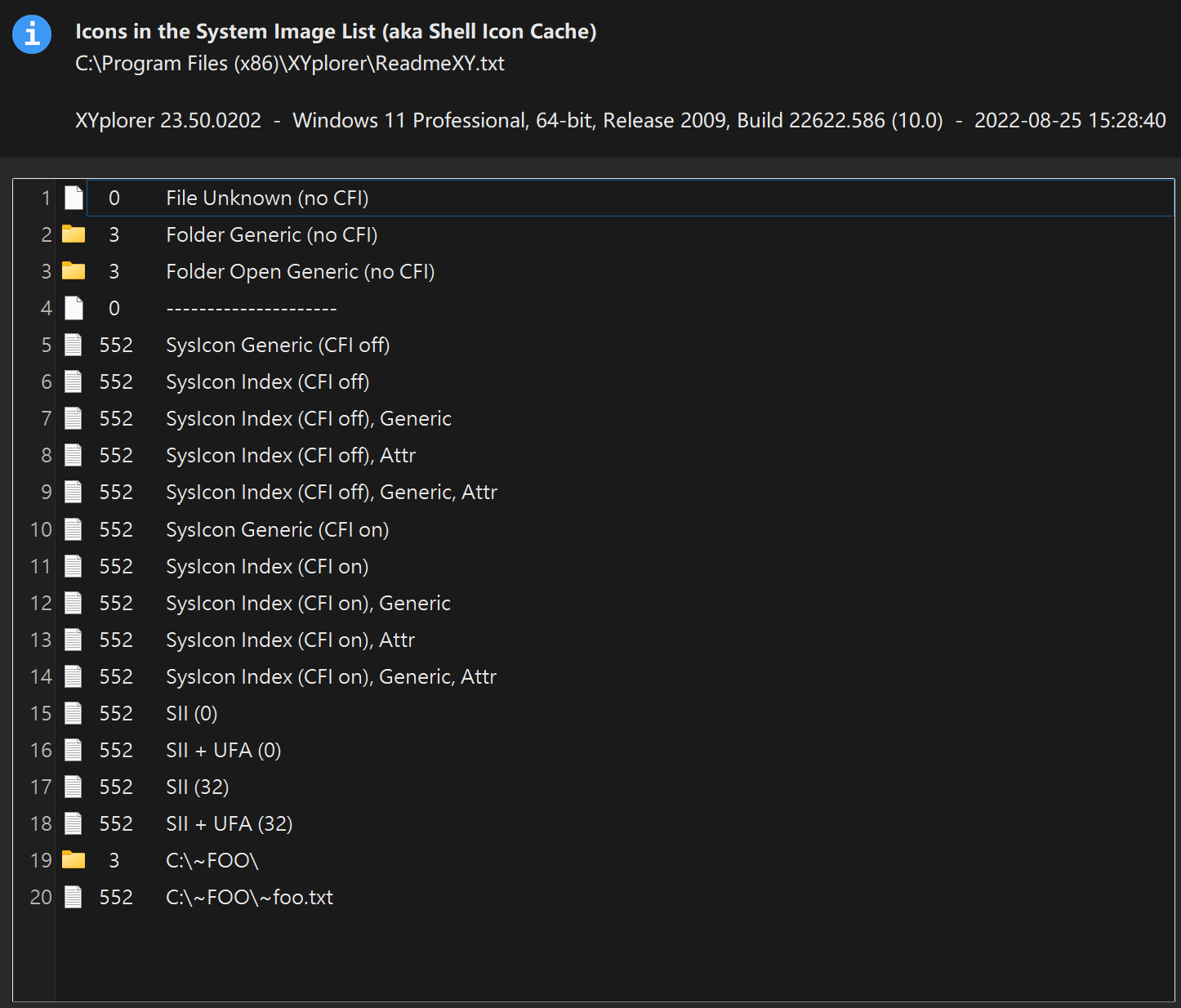Select SysIcon Generic (CFI on) entry
This screenshot has width=1181, height=1008.
(277, 530)
